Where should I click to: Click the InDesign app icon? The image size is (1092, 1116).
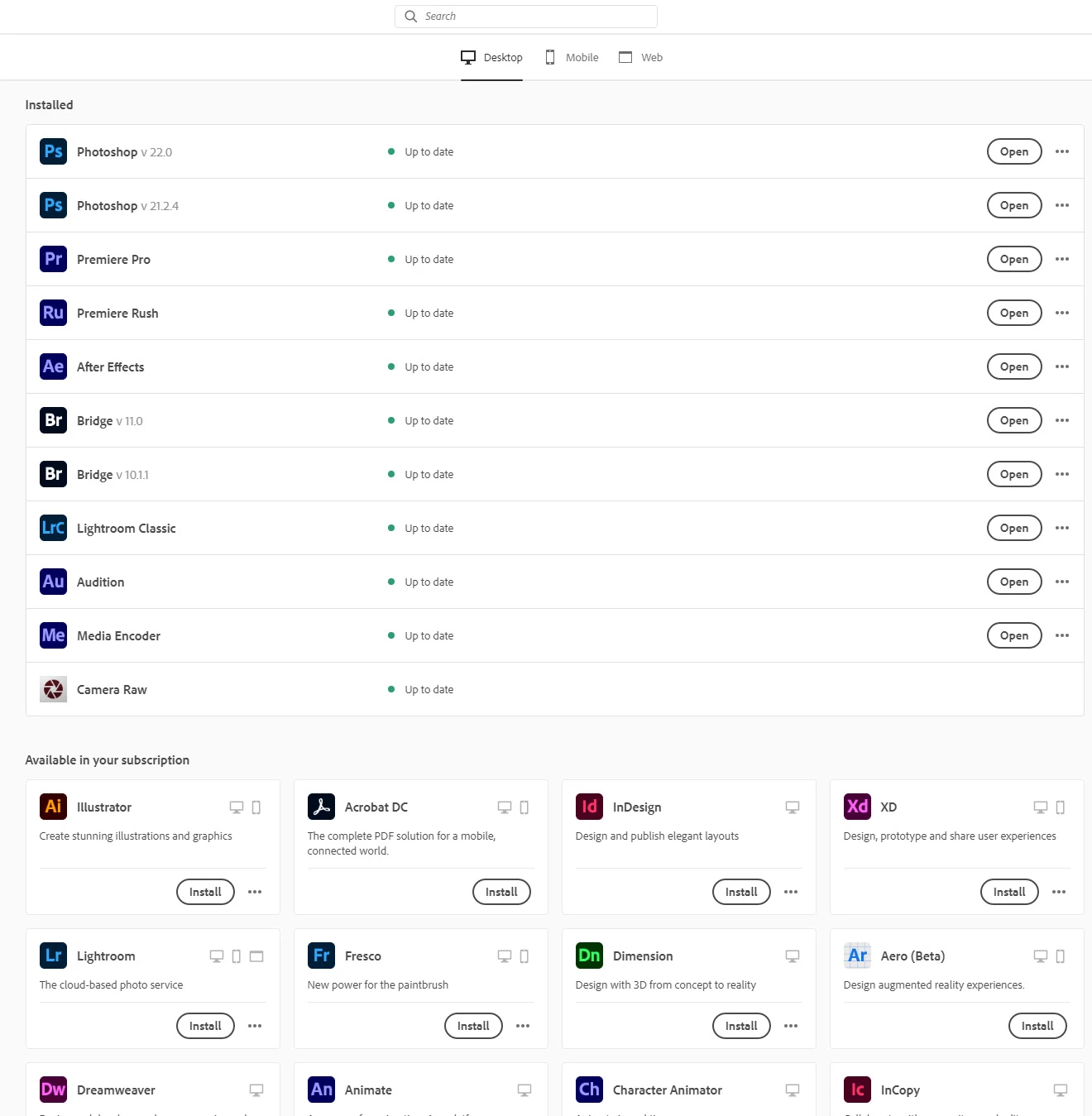pos(589,807)
